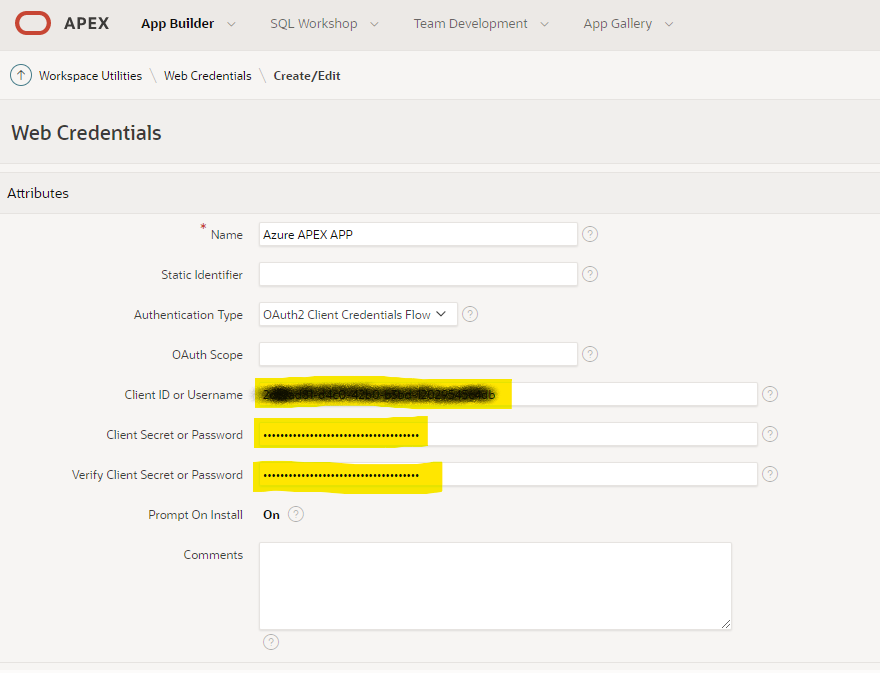This screenshot has width=880, height=673.
Task: Open help icon beside Static Identifier
Action: point(590,274)
